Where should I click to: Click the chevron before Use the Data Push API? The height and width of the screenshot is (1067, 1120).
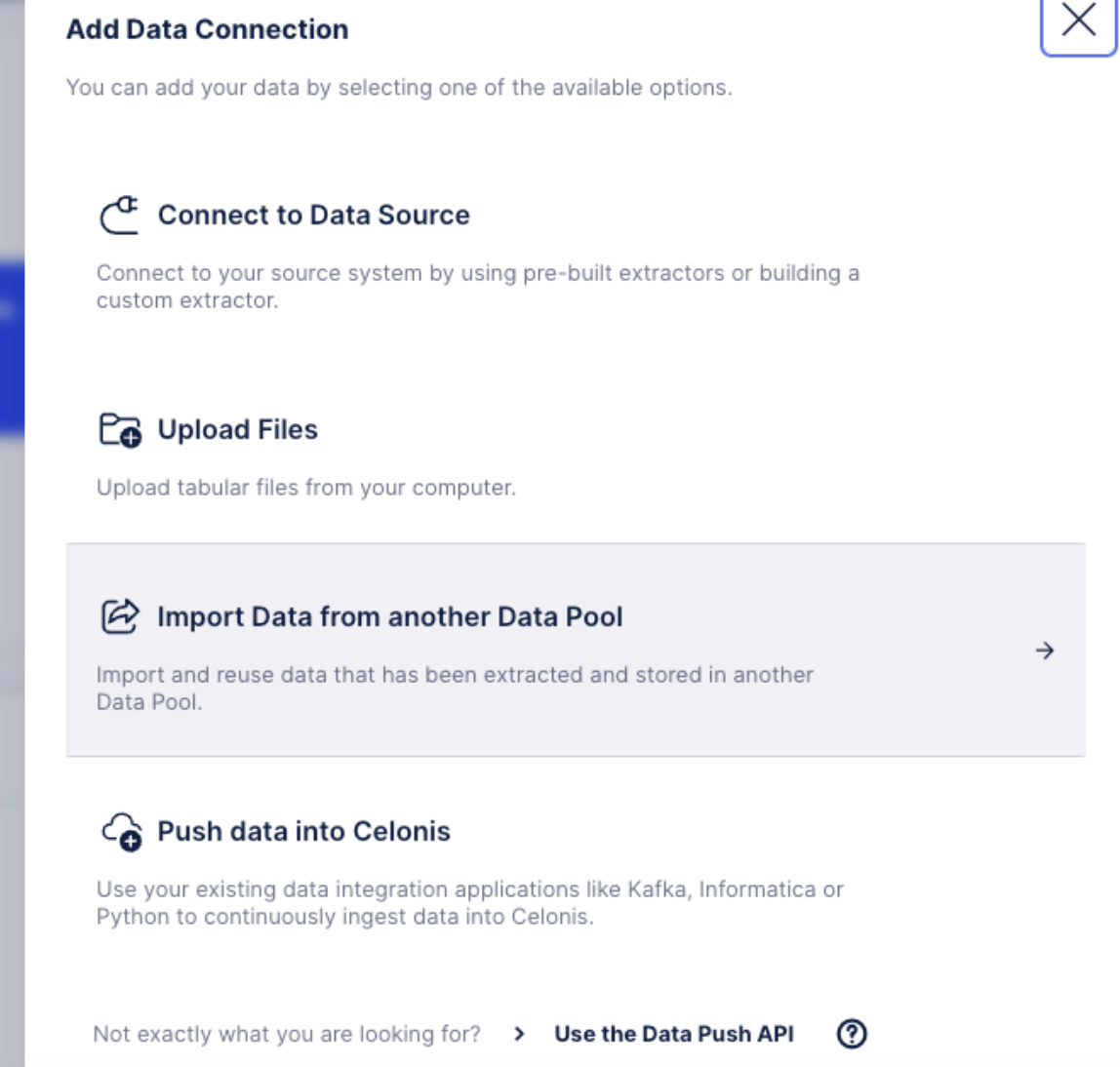tap(519, 1034)
